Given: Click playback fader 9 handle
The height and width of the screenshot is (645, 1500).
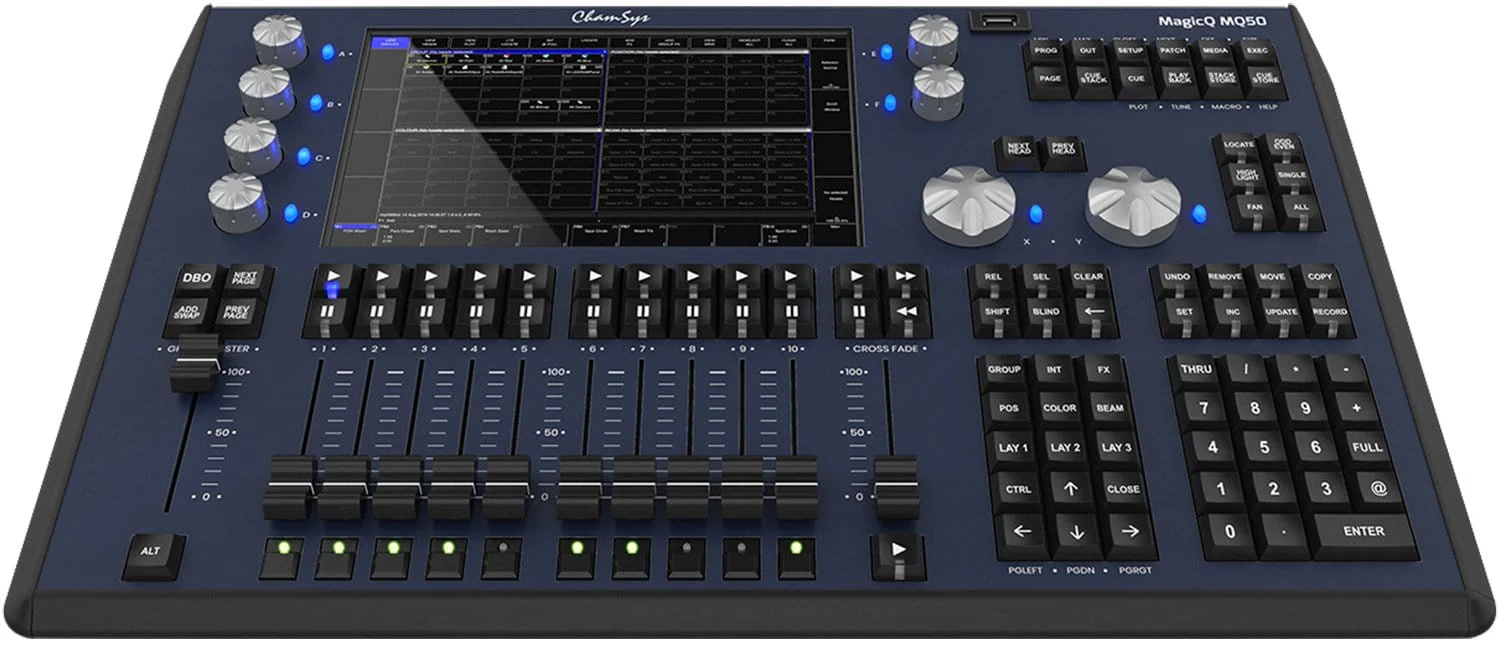Looking at the screenshot, I should [743, 487].
